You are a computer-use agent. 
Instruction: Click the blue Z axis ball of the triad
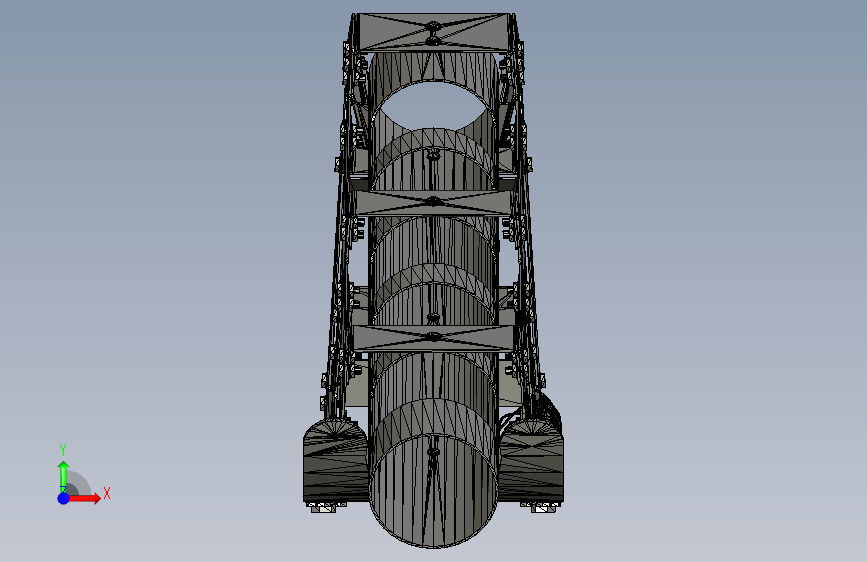[63, 498]
